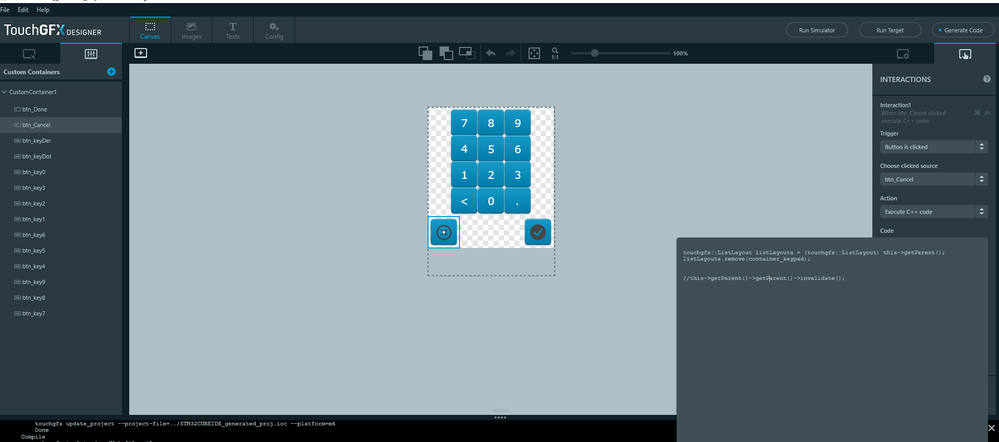Screen dimensions: 999x442
Task: Select btn_key0 in the tree
Action: pos(61,172)
